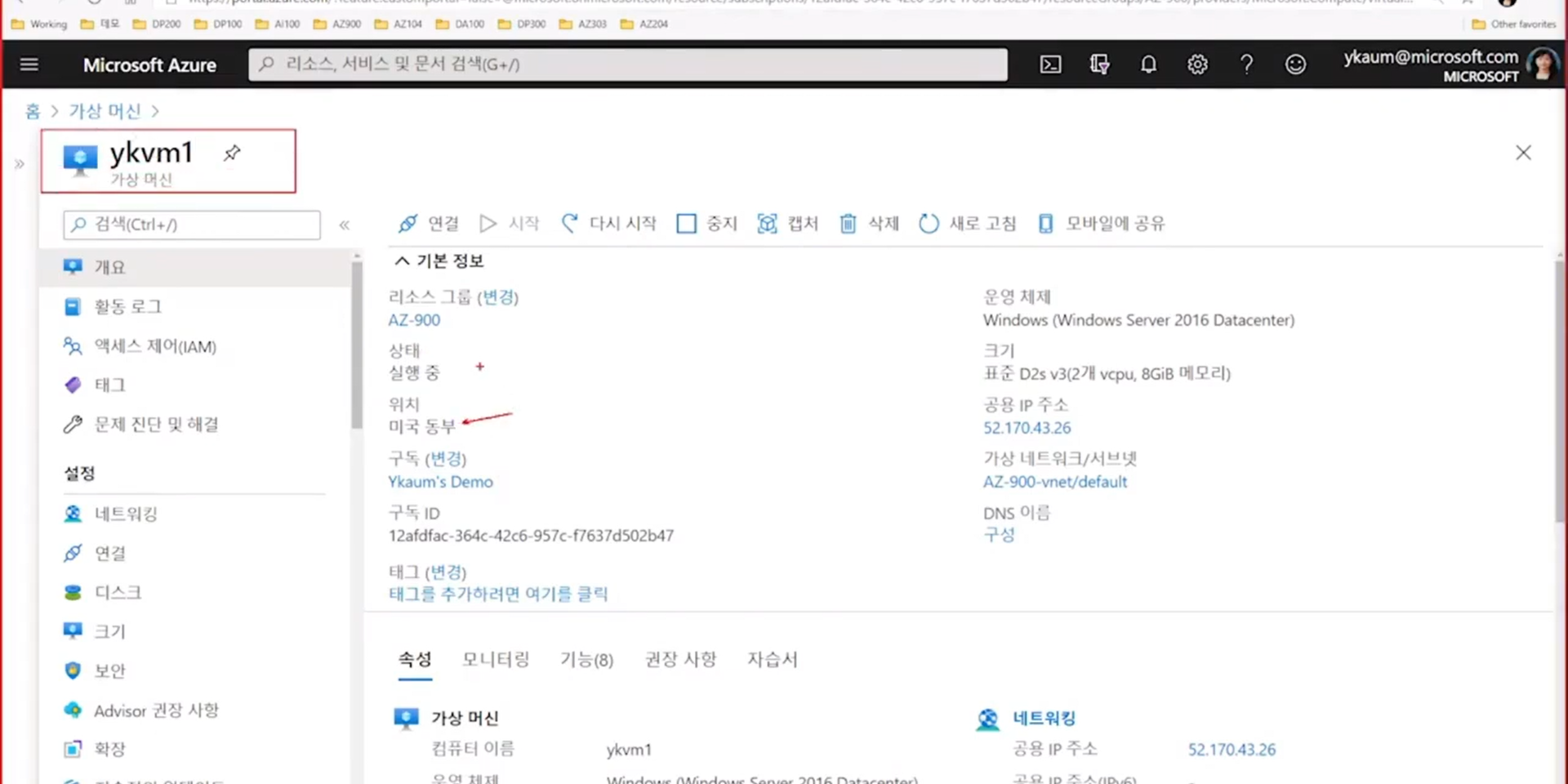
Task: Click 모바일에 공유 button
Action: coord(1101,223)
